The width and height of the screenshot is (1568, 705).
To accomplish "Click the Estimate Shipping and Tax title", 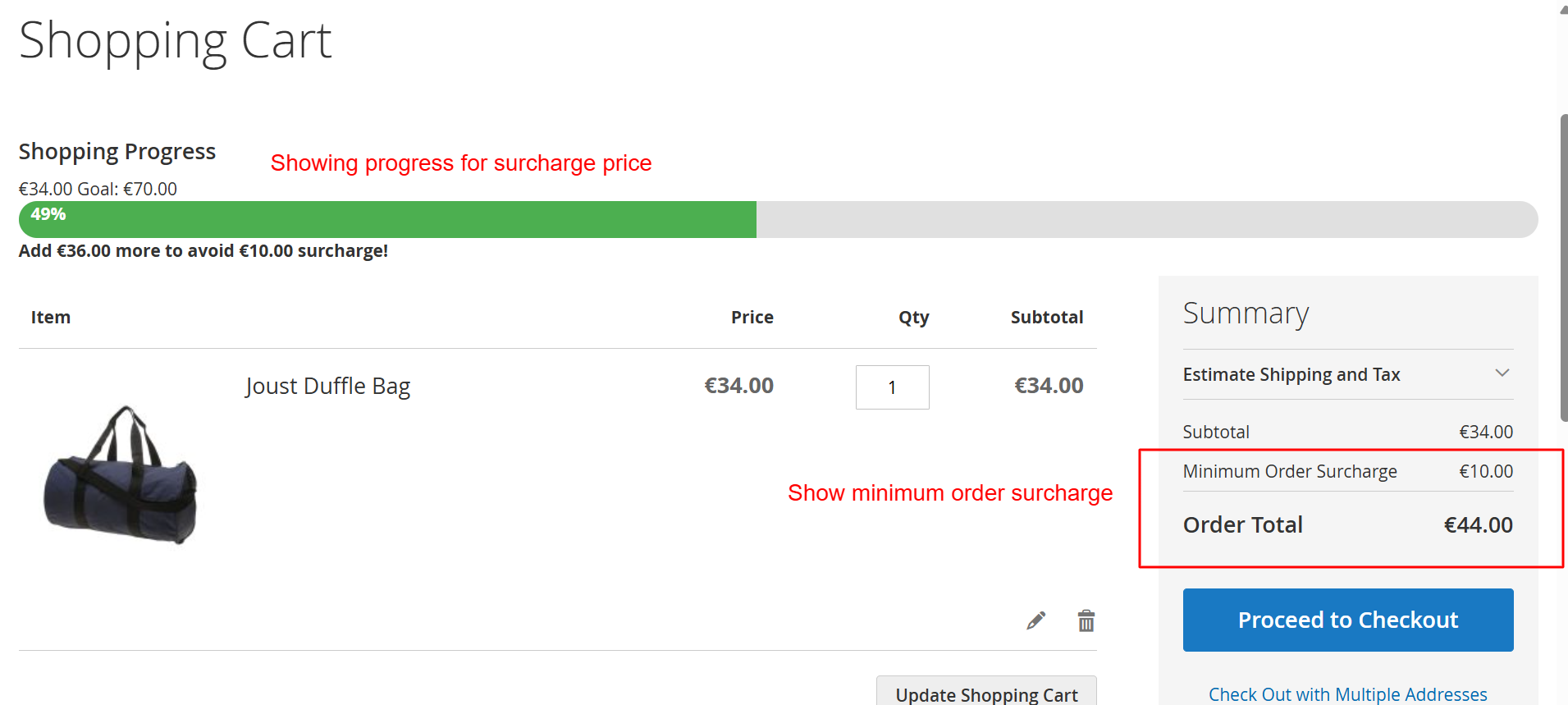I will pyautogui.click(x=1291, y=374).
